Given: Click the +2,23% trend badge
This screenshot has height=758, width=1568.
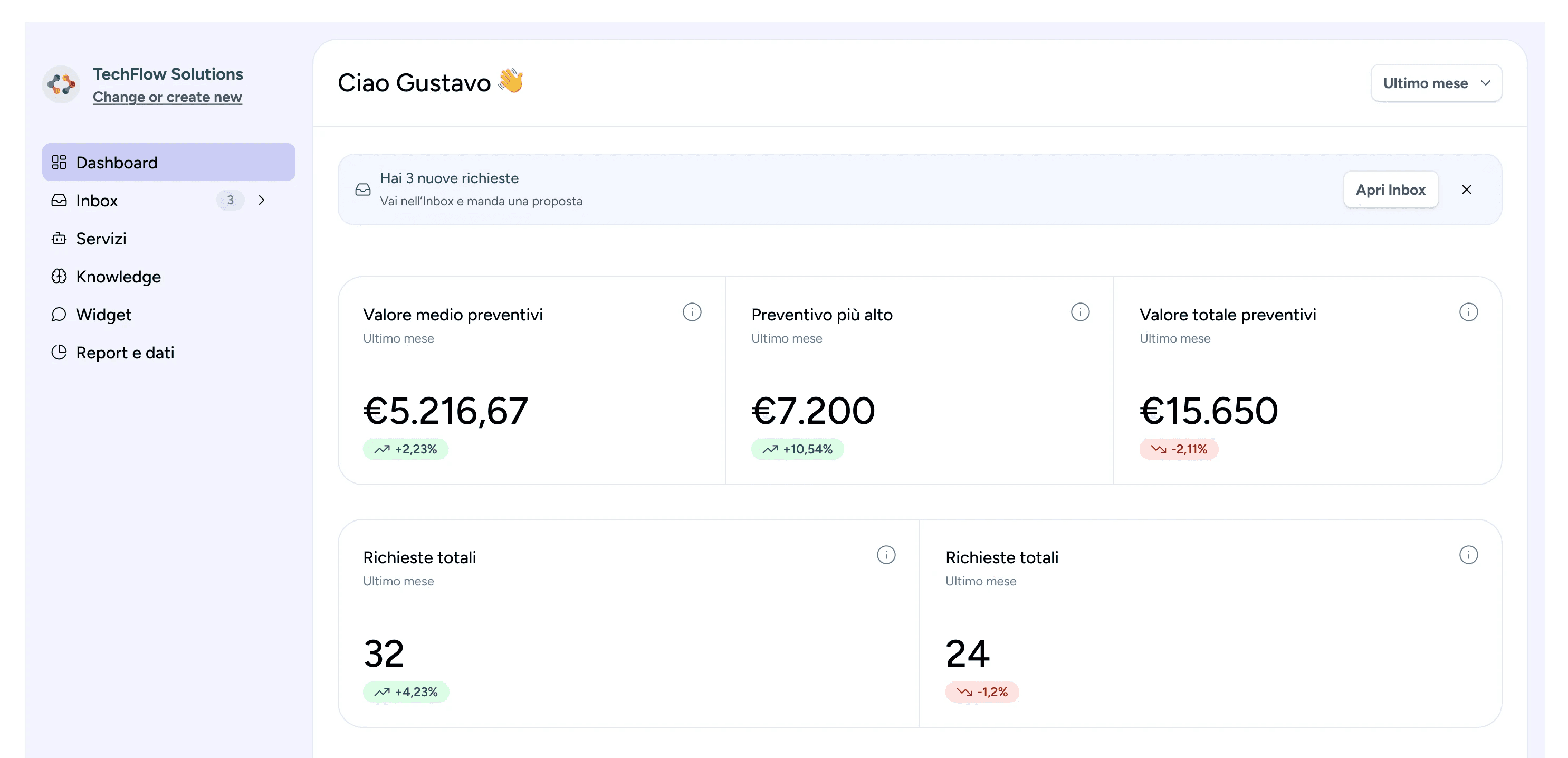Looking at the screenshot, I should click(405, 449).
